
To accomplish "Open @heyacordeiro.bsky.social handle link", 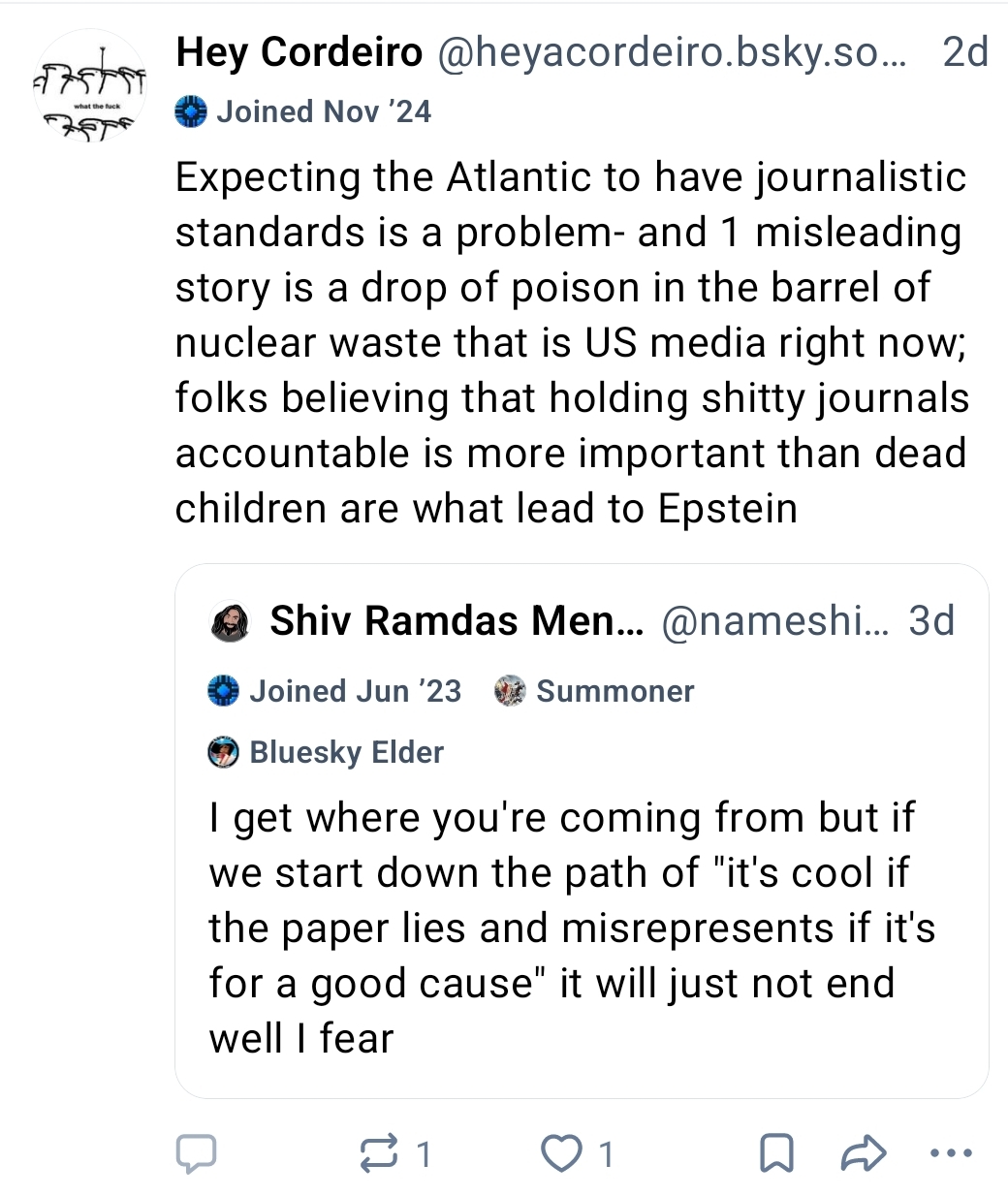I will [673, 52].
